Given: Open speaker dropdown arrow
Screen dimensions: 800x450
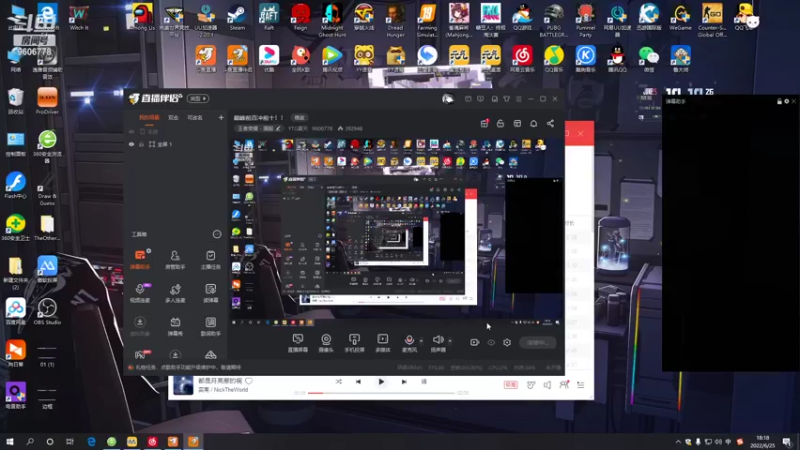Looking at the screenshot, I should point(450,340).
